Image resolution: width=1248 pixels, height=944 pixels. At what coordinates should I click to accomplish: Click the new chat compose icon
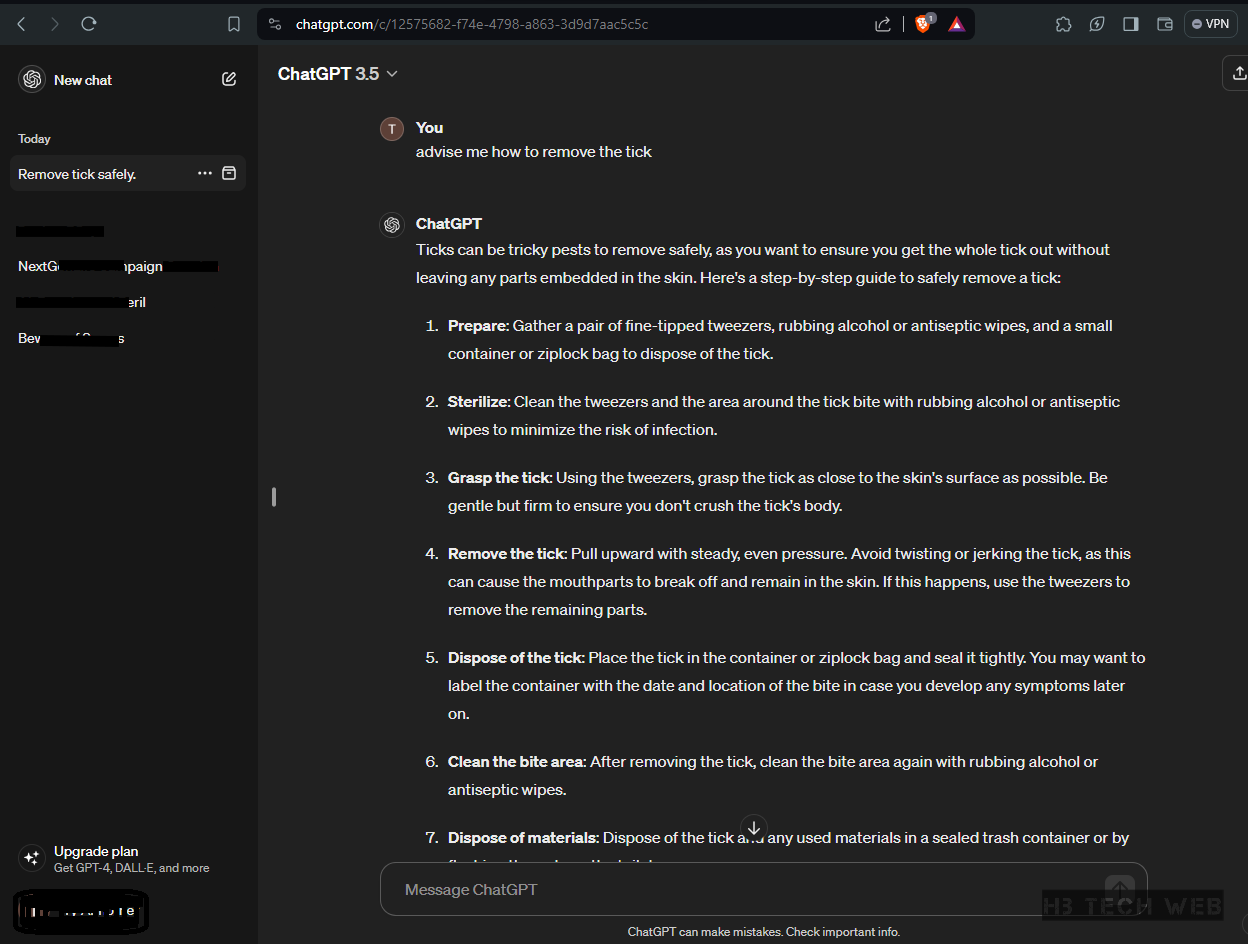click(229, 80)
